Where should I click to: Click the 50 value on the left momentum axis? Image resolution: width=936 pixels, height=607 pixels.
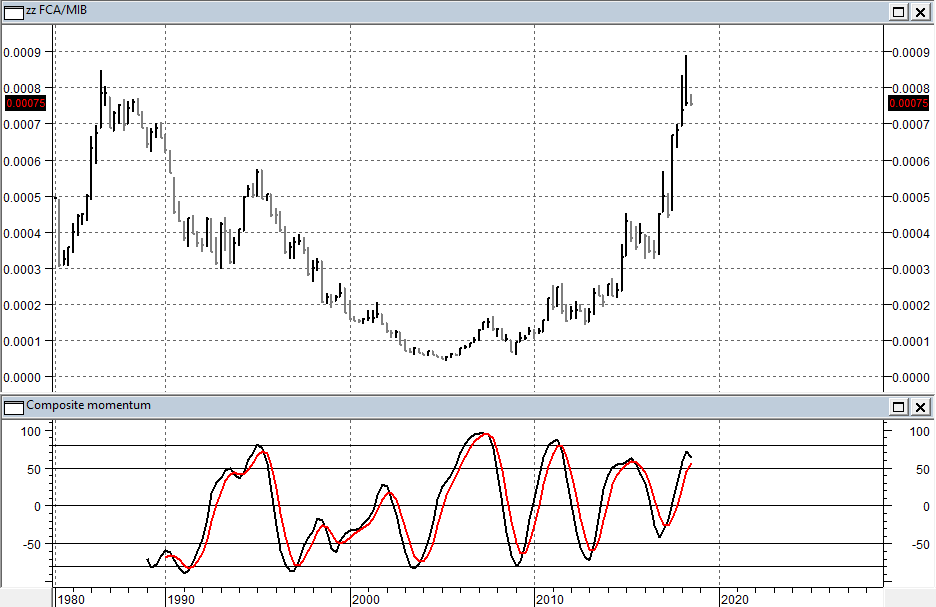pyautogui.click(x=34, y=469)
